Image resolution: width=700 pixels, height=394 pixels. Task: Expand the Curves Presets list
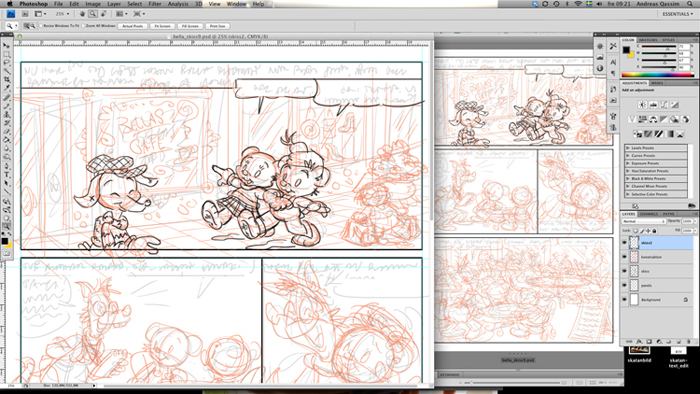(655, 155)
